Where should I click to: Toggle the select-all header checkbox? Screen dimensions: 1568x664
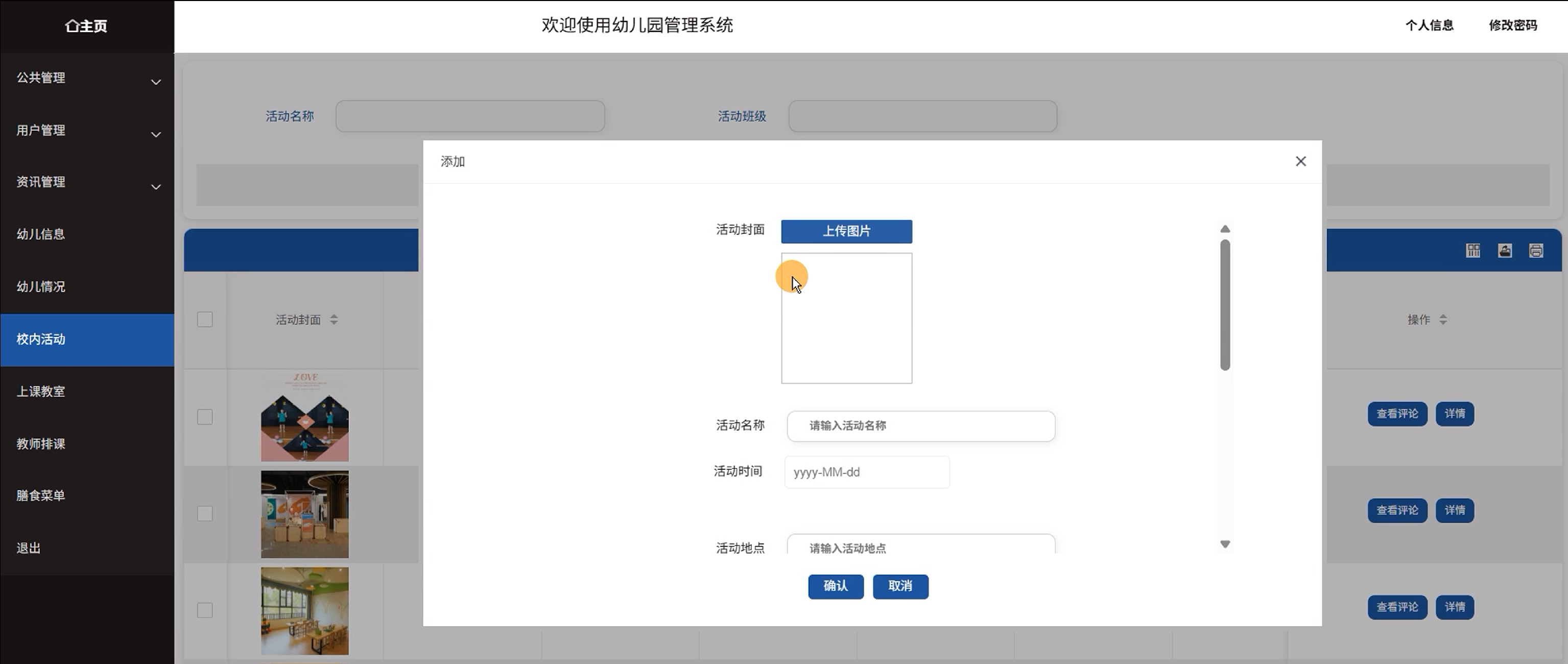(204, 320)
